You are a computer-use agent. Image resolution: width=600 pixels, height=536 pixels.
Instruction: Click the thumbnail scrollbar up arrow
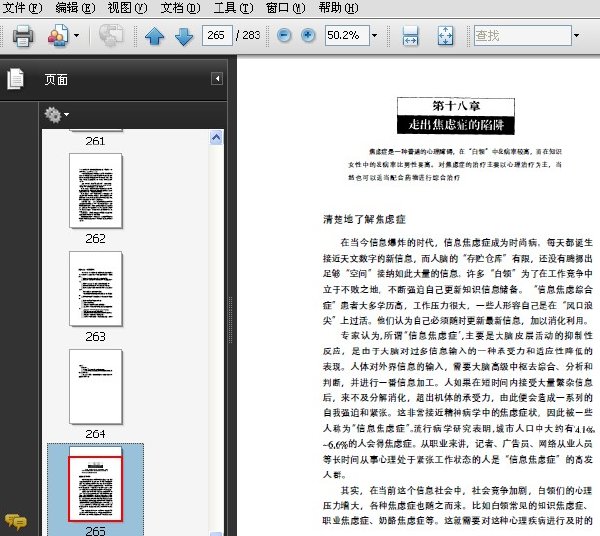216,137
